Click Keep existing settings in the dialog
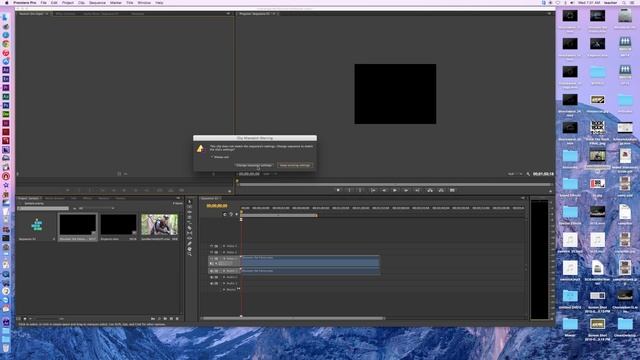The height and width of the screenshot is (360, 640). click(x=295, y=165)
